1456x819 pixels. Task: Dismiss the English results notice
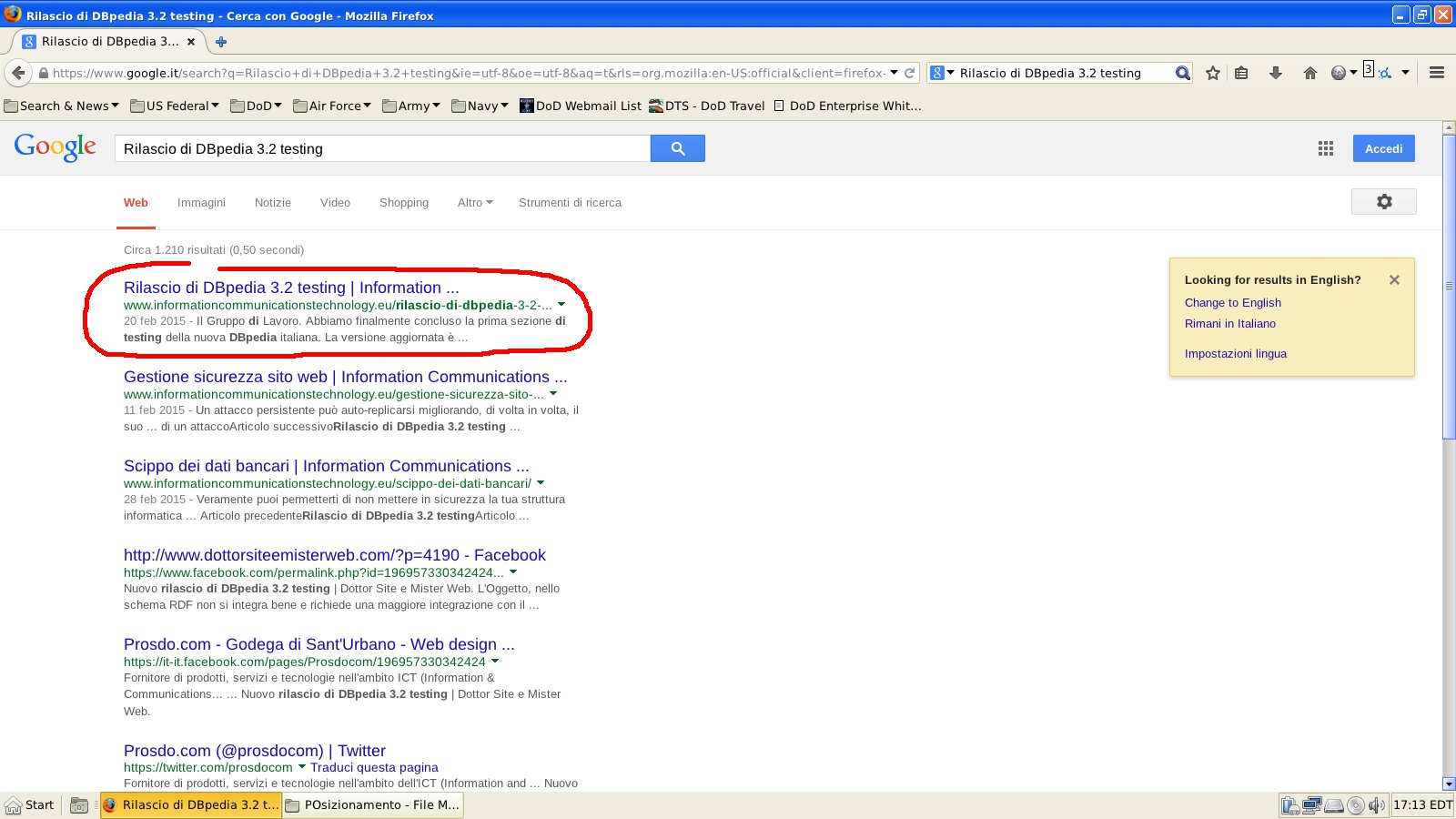pyautogui.click(x=1394, y=280)
